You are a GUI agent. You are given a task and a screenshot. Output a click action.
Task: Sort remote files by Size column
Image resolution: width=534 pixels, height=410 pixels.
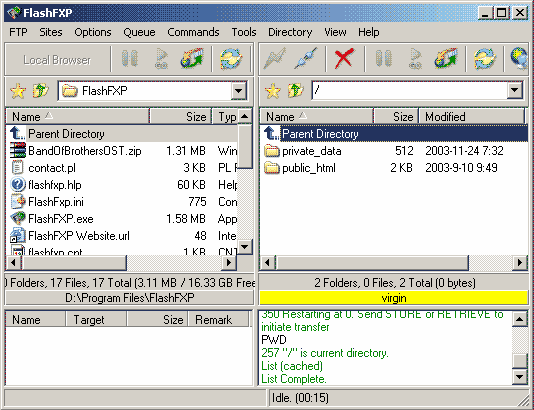pyautogui.click(x=396, y=117)
